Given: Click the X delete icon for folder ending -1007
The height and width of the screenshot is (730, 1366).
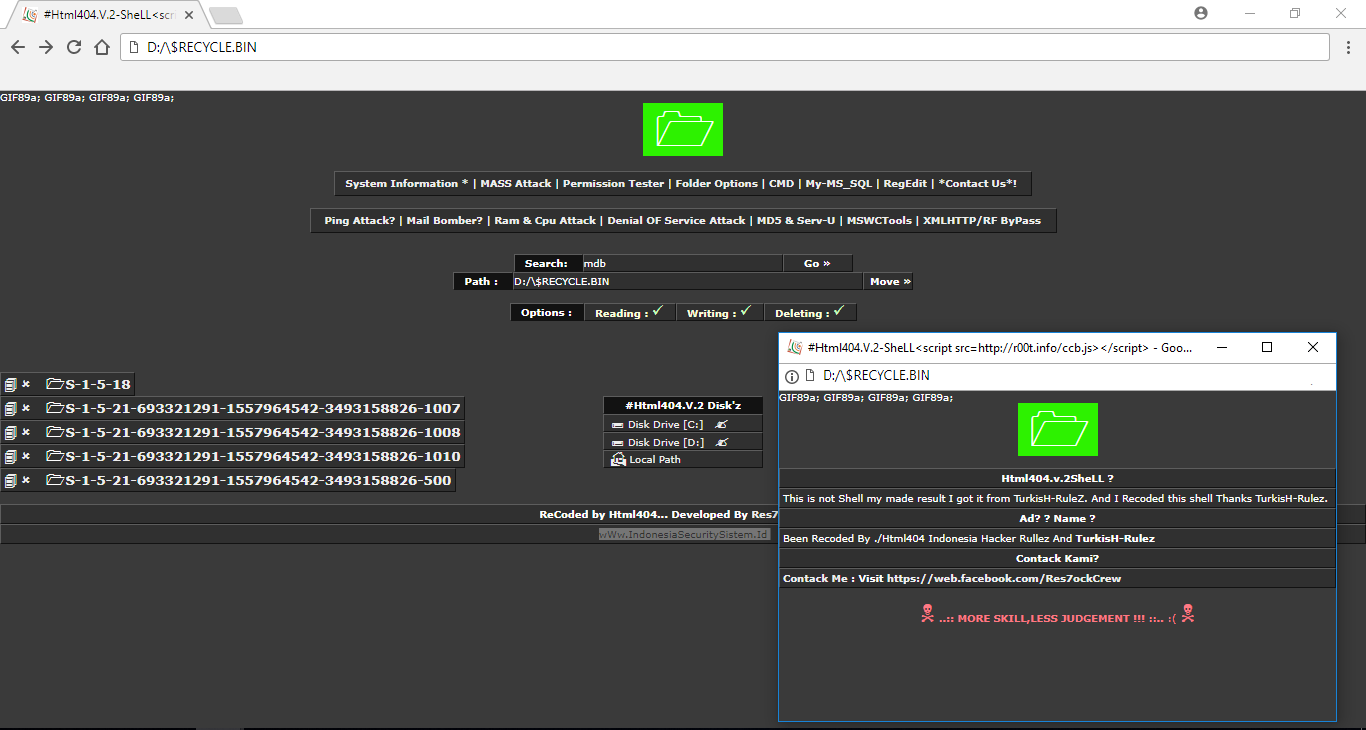Looking at the screenshot, I should tap(26, 408).
